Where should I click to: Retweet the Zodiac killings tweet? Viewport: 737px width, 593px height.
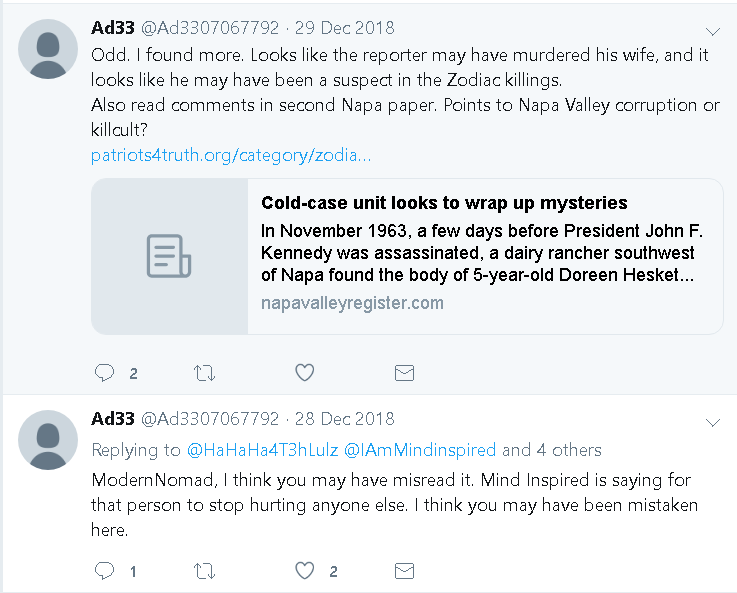(x=203, y=373)
